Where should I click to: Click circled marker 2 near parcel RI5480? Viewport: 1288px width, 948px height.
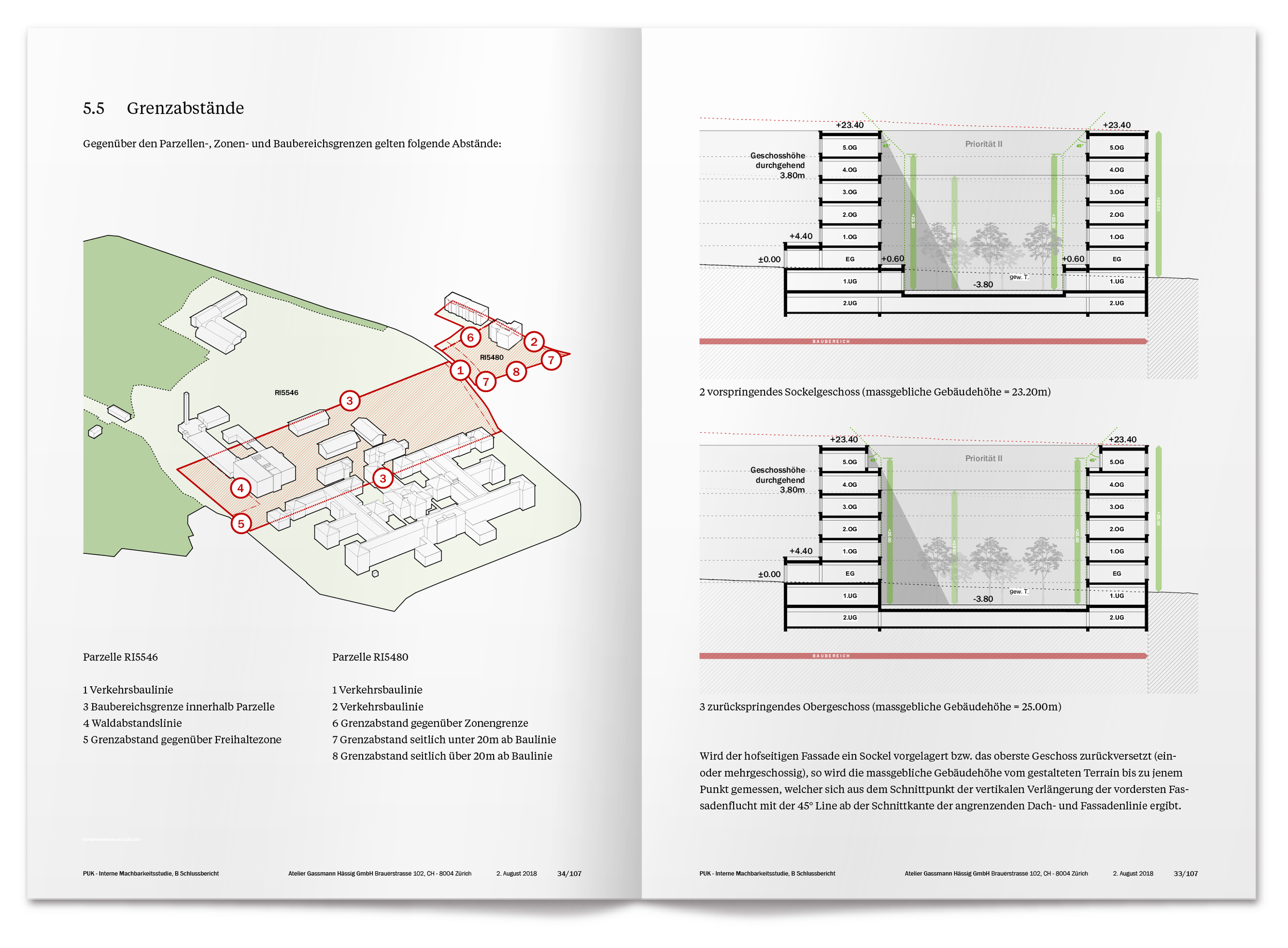point(534,342)
